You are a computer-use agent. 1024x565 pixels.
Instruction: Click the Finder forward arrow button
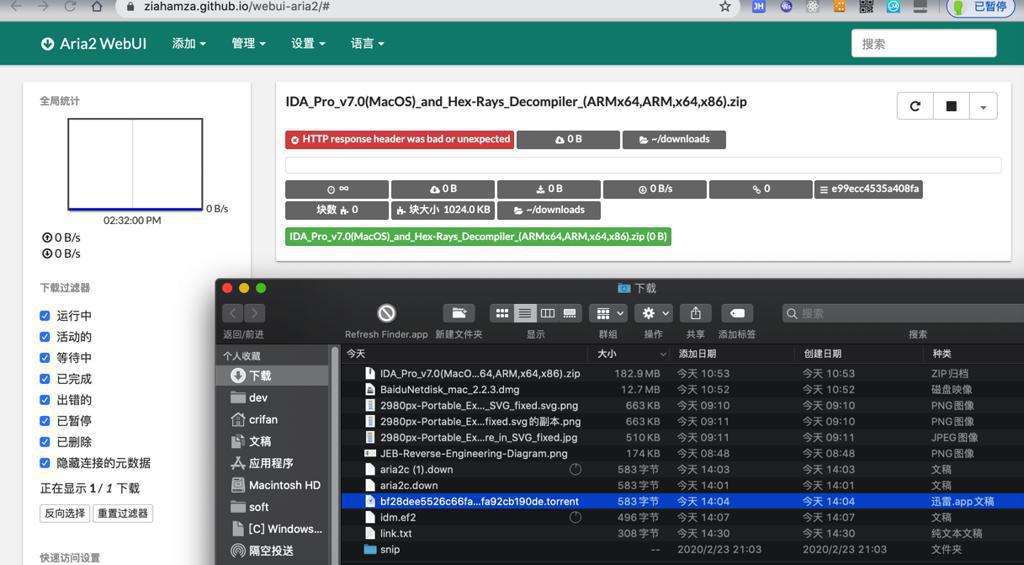coord(255,314)
